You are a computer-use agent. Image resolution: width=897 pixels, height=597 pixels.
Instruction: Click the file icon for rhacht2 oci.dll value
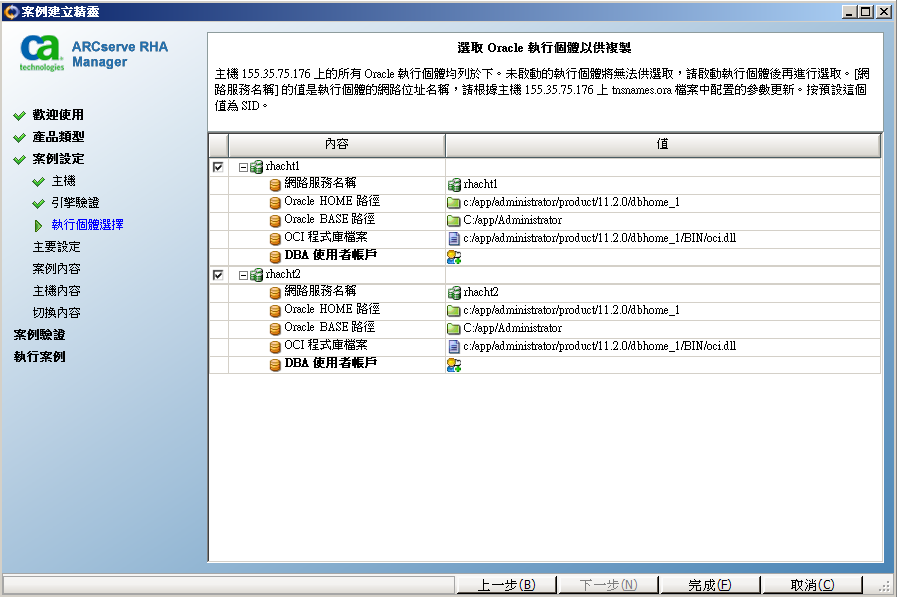pos(454,347)
